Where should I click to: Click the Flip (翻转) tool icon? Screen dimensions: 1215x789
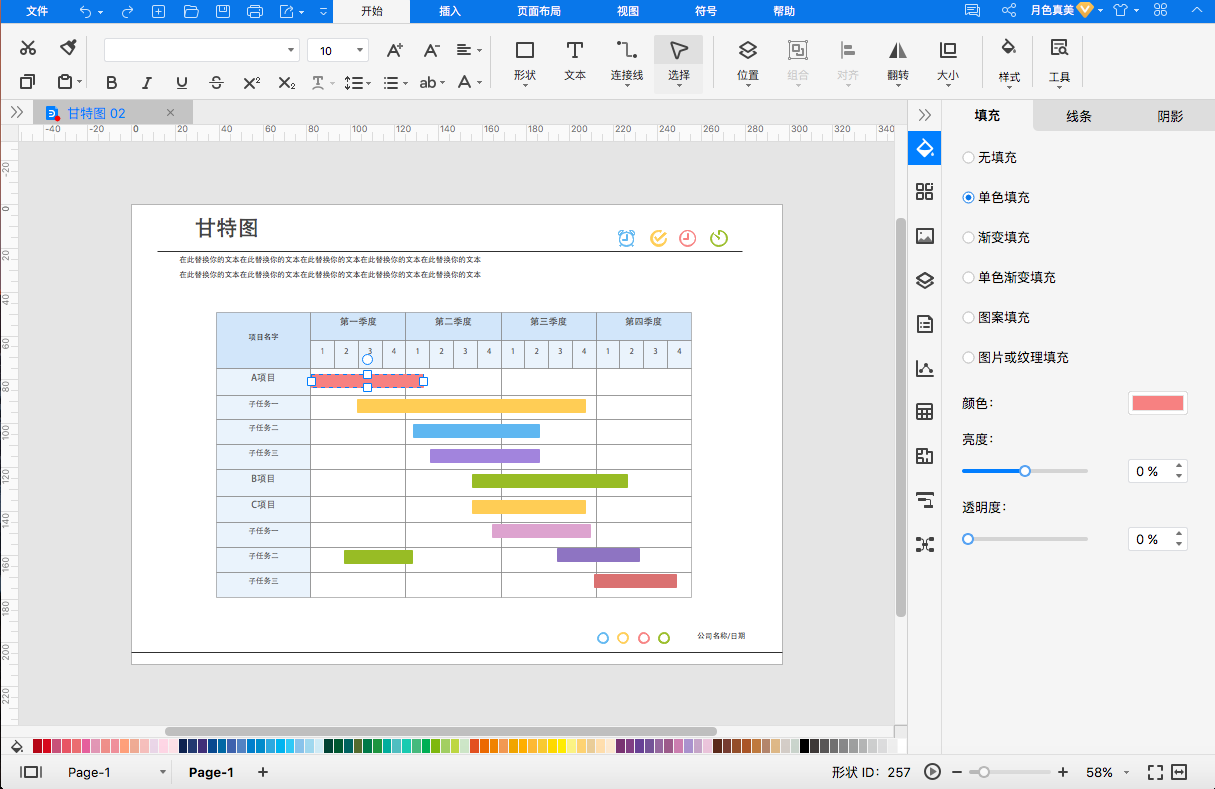[897, 60]
